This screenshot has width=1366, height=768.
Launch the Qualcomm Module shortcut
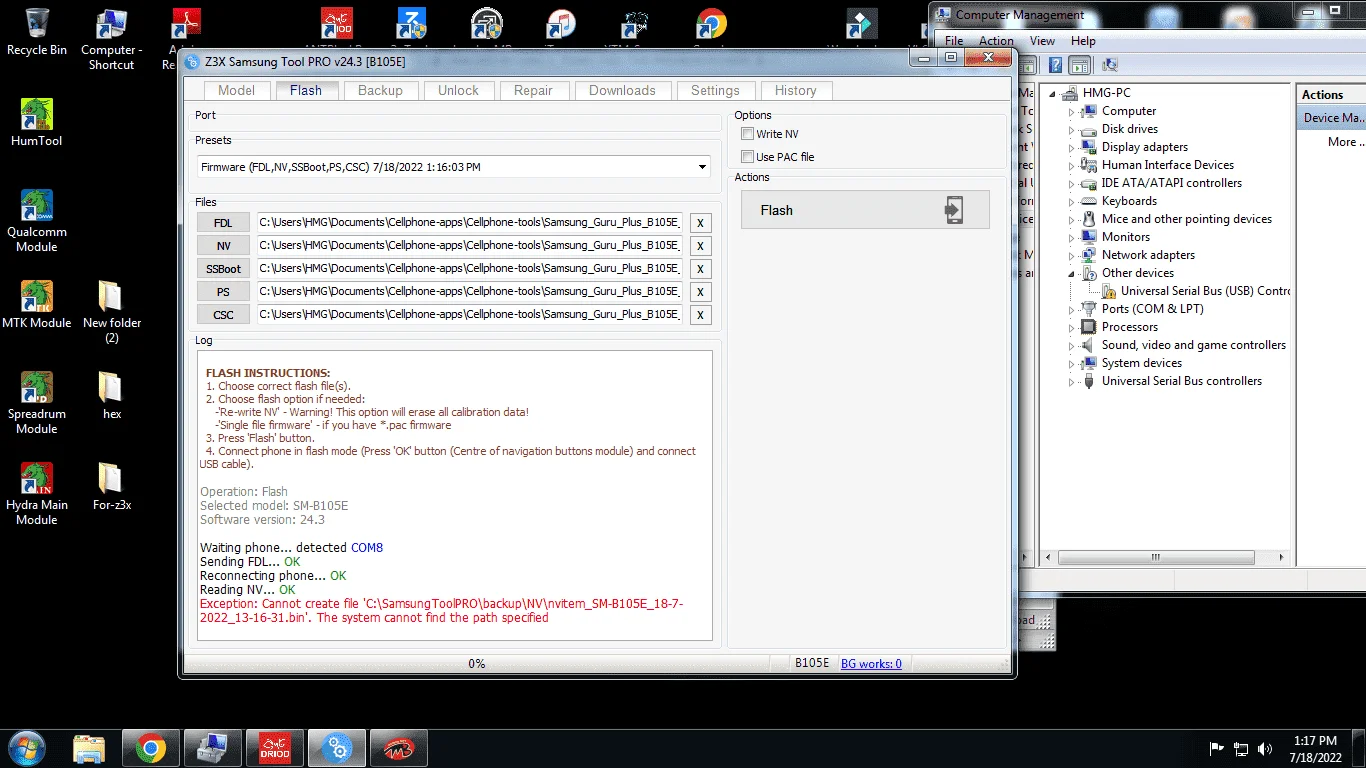[x=37, y=221]
